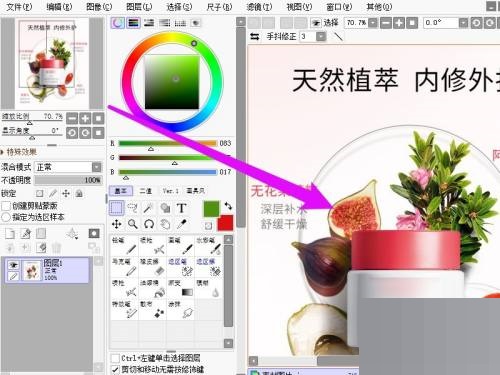The height and width of the screenshot is (375, 500).
Task: Click the 二值 mode button
Action: click(146, 191)
